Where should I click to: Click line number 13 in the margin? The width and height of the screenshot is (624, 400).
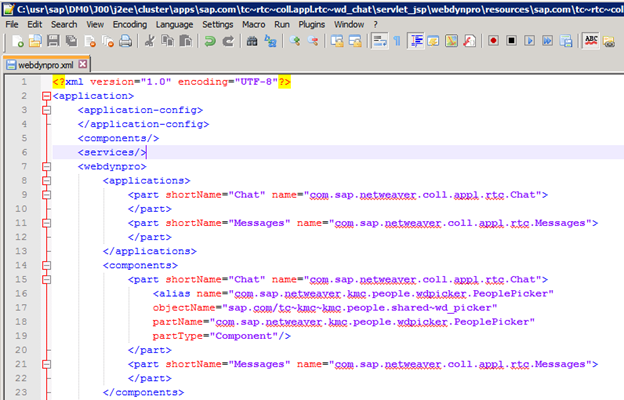[x=21, y=251]
